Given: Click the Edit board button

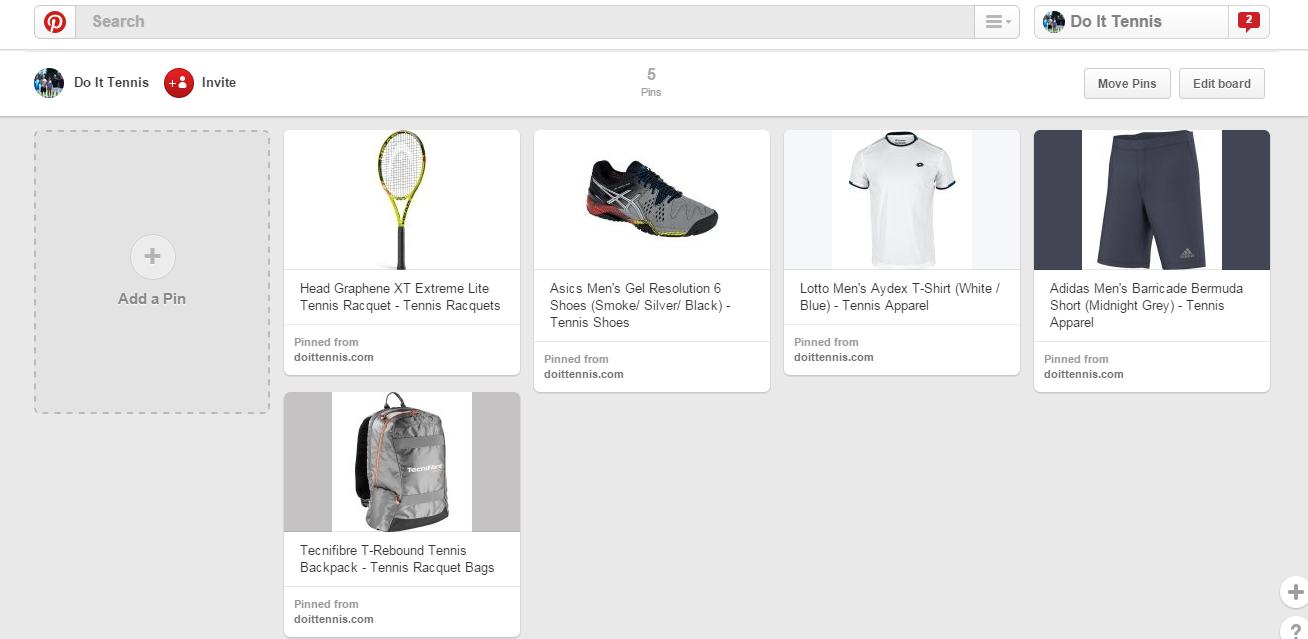Looking at the screenshot, I should [1221, 84].
